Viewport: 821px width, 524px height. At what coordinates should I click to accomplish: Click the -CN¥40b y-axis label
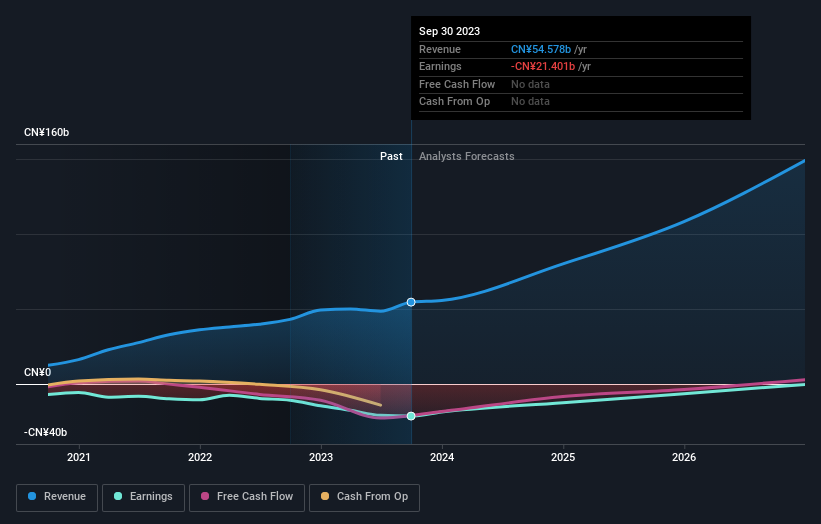(x=46, y=432)
